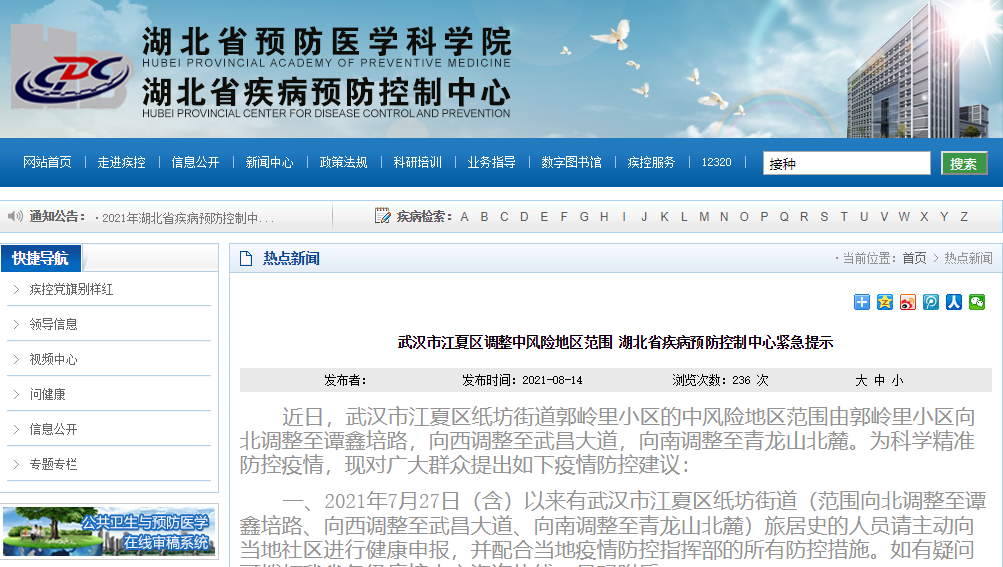
Task: Set article font size to 中
Action: click(879, 380)
